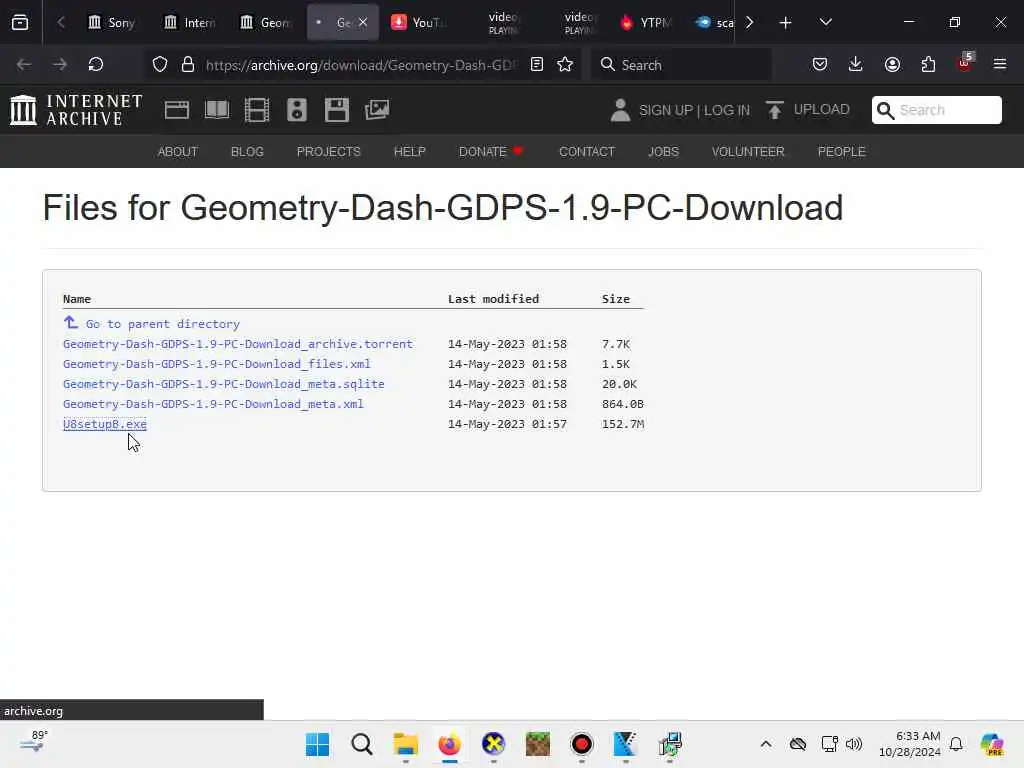Switch to the Sony tab

pos(112,23)
